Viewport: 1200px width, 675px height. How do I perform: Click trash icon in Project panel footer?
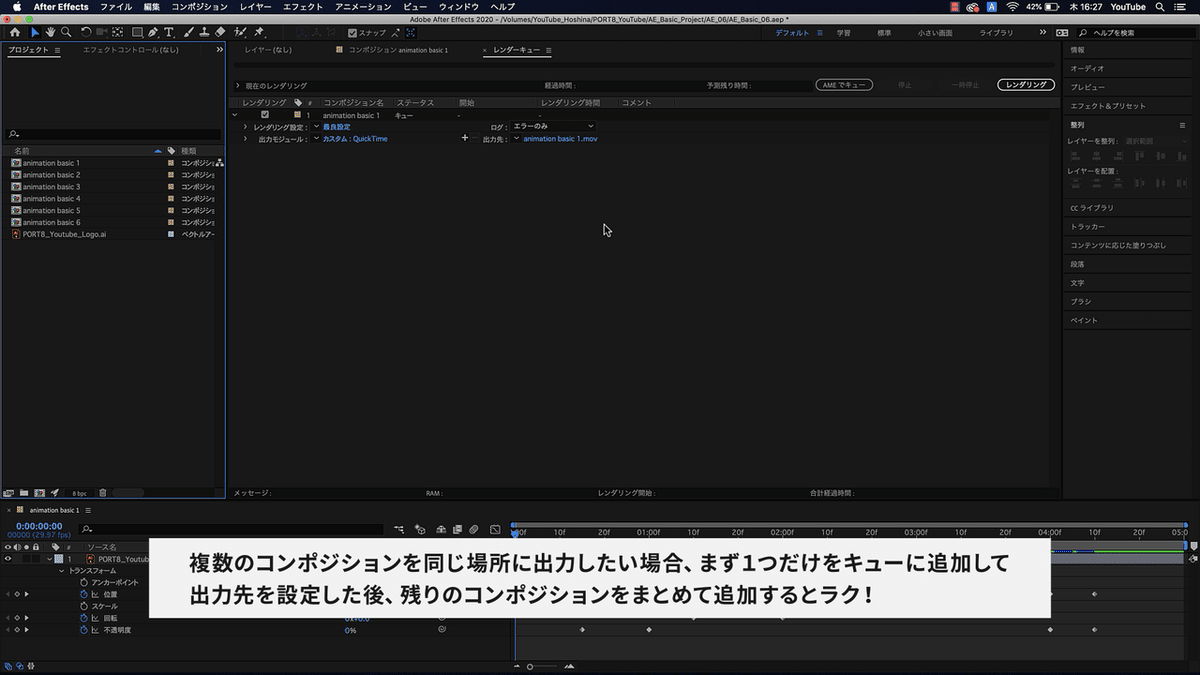102,493
